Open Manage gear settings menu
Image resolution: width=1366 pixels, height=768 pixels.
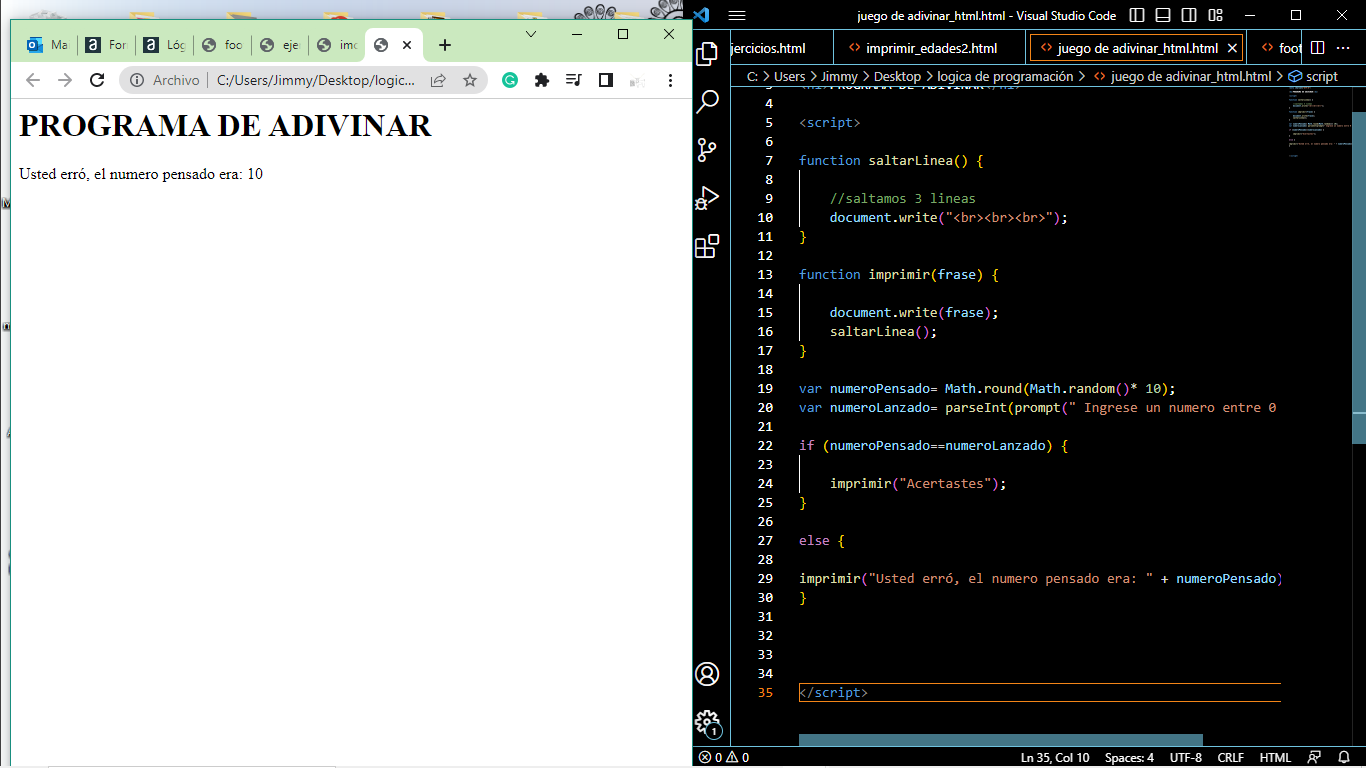tap(707, 722)
